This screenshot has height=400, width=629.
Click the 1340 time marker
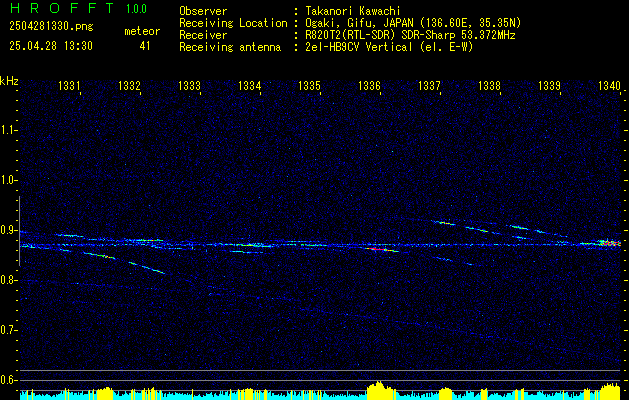tap(609, 85)
